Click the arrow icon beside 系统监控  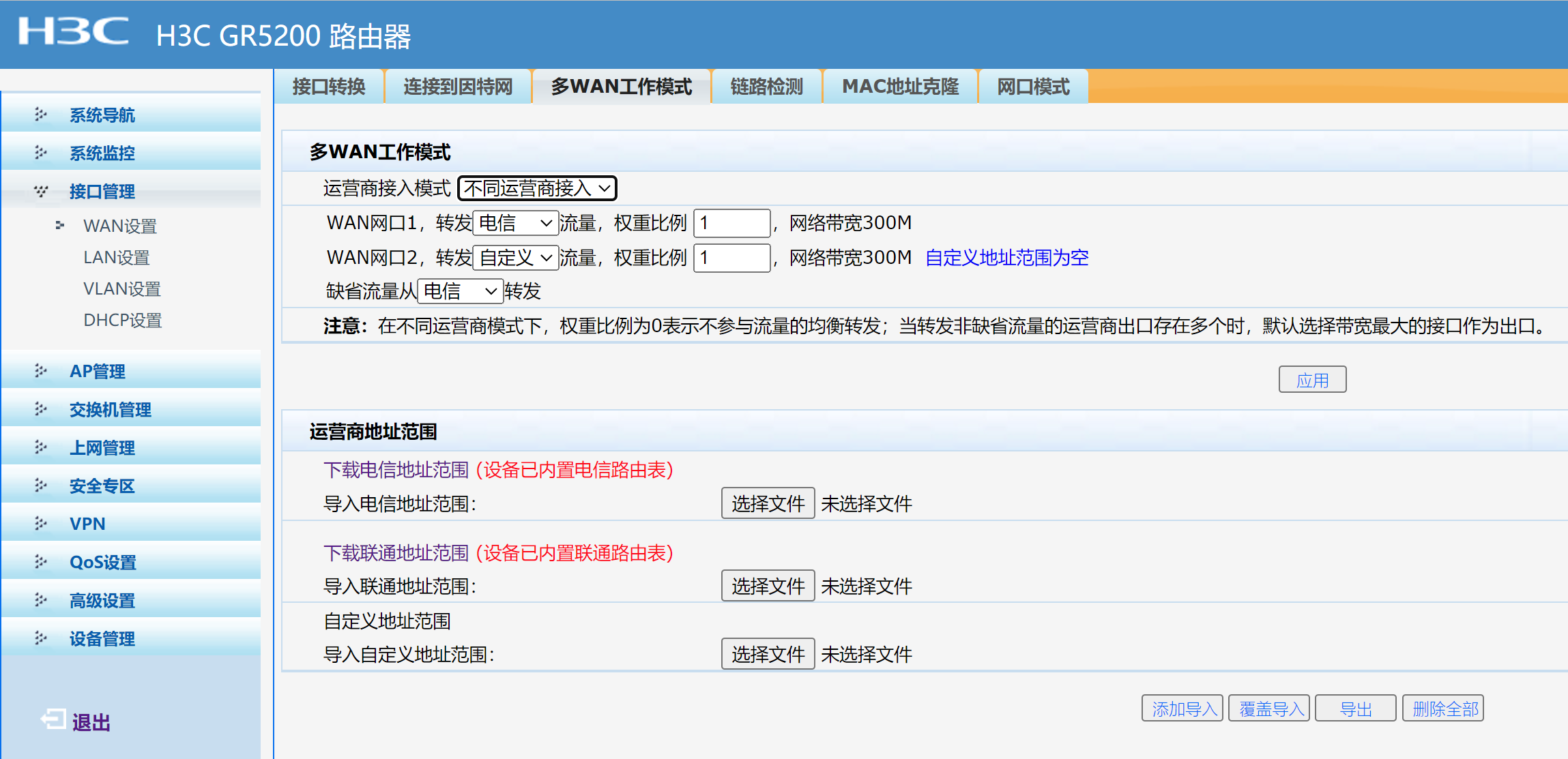pyautogui.click(x=41, y=153)
